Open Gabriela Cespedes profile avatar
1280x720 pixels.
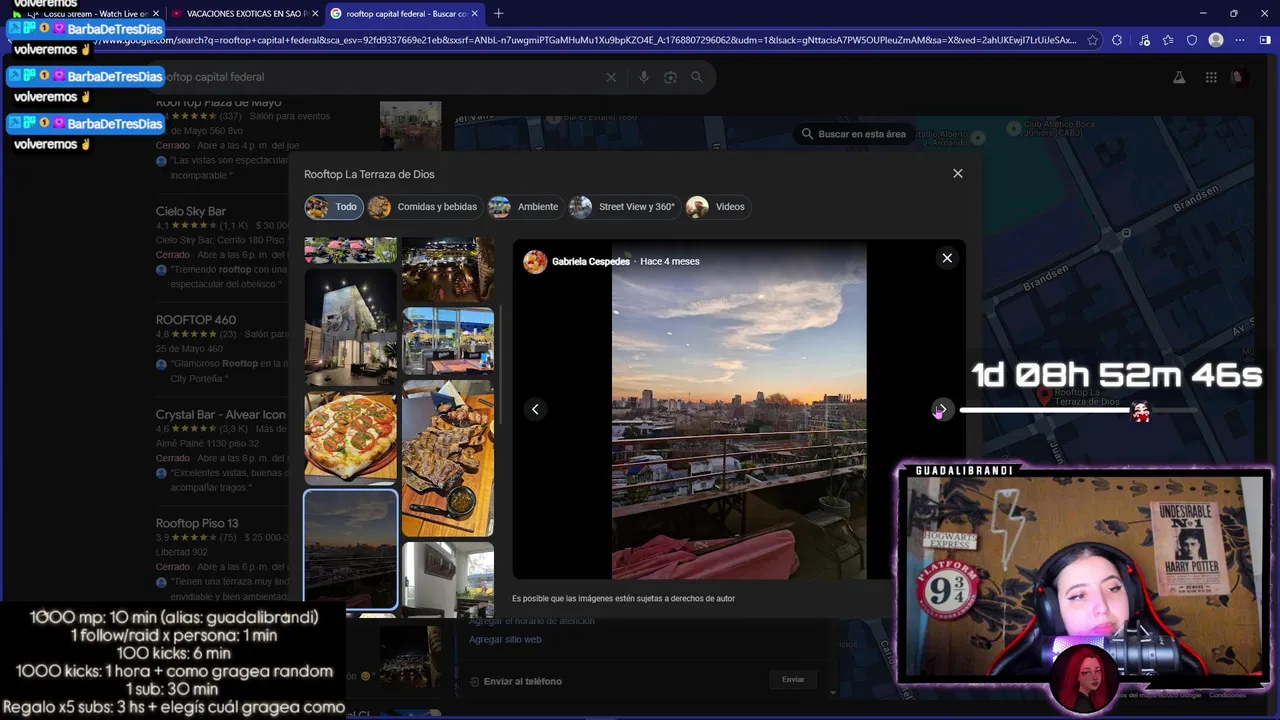point(535,261)
